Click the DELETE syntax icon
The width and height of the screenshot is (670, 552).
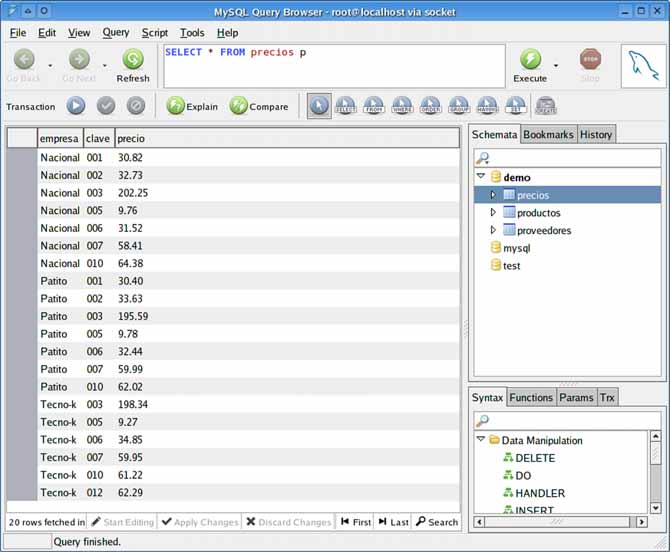[508, 458]
